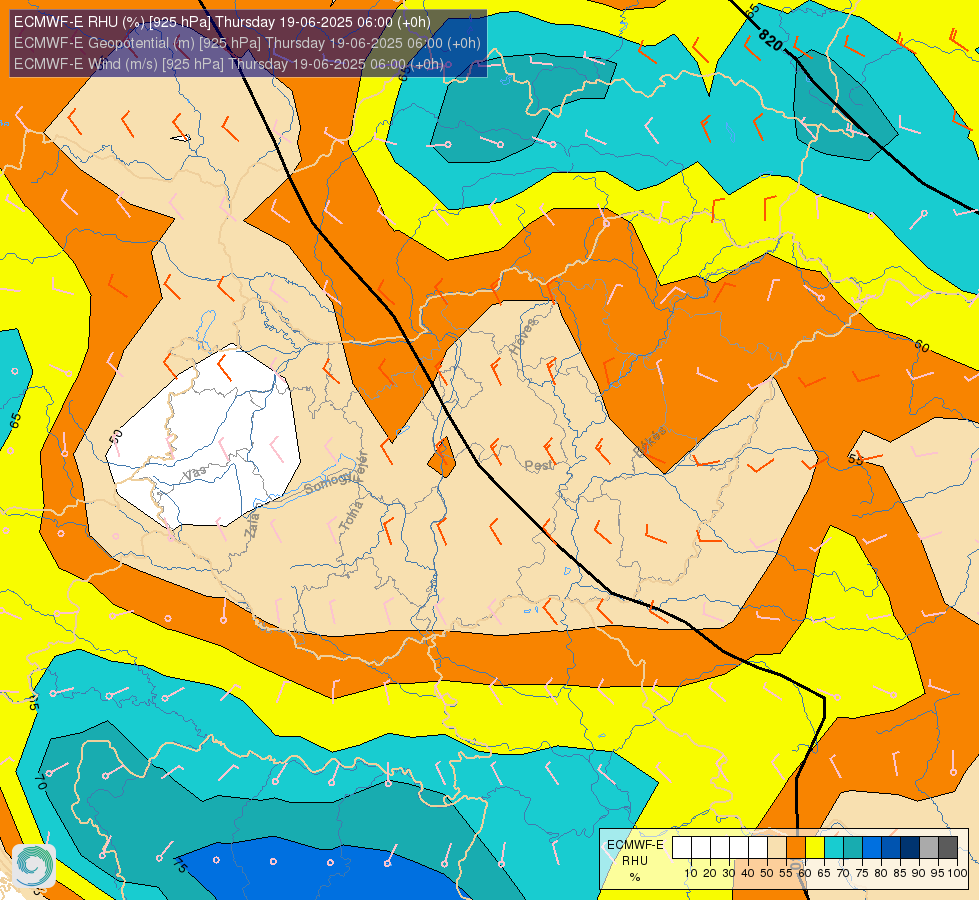Pick the teal 70–75 legend swatch
The width and height of the screenshot is (979, 900).
(853, 848)
